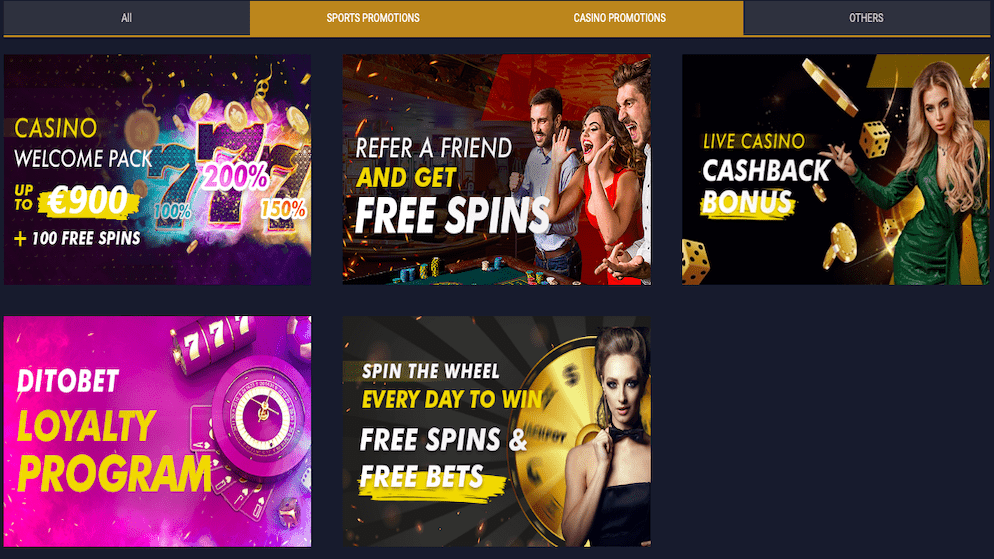
Task: Click the purple roulette wheel graphic
Action: click(x=262, y=413)
